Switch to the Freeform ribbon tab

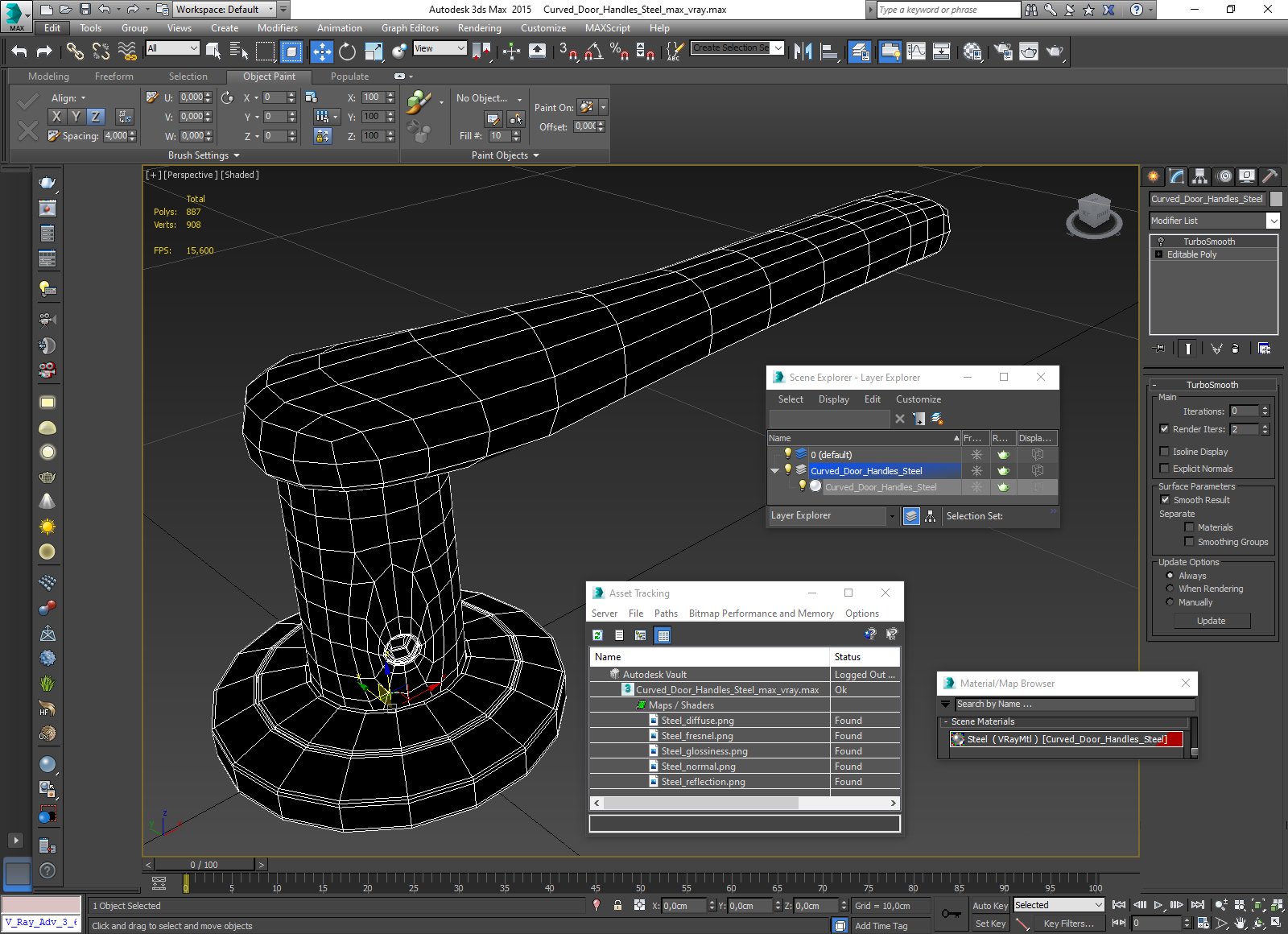click(114, 76)
